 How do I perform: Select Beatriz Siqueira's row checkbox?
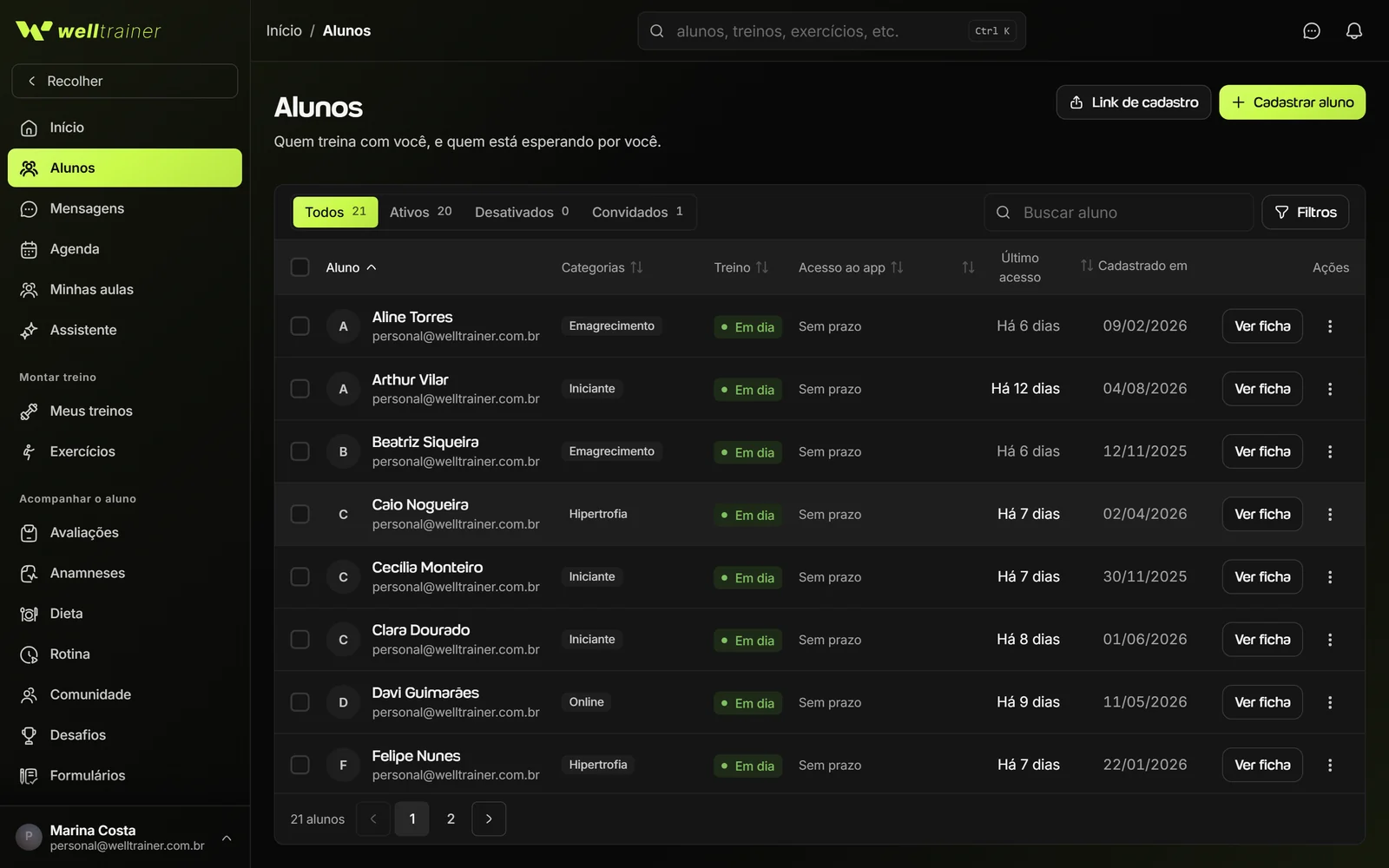(300, 451)
